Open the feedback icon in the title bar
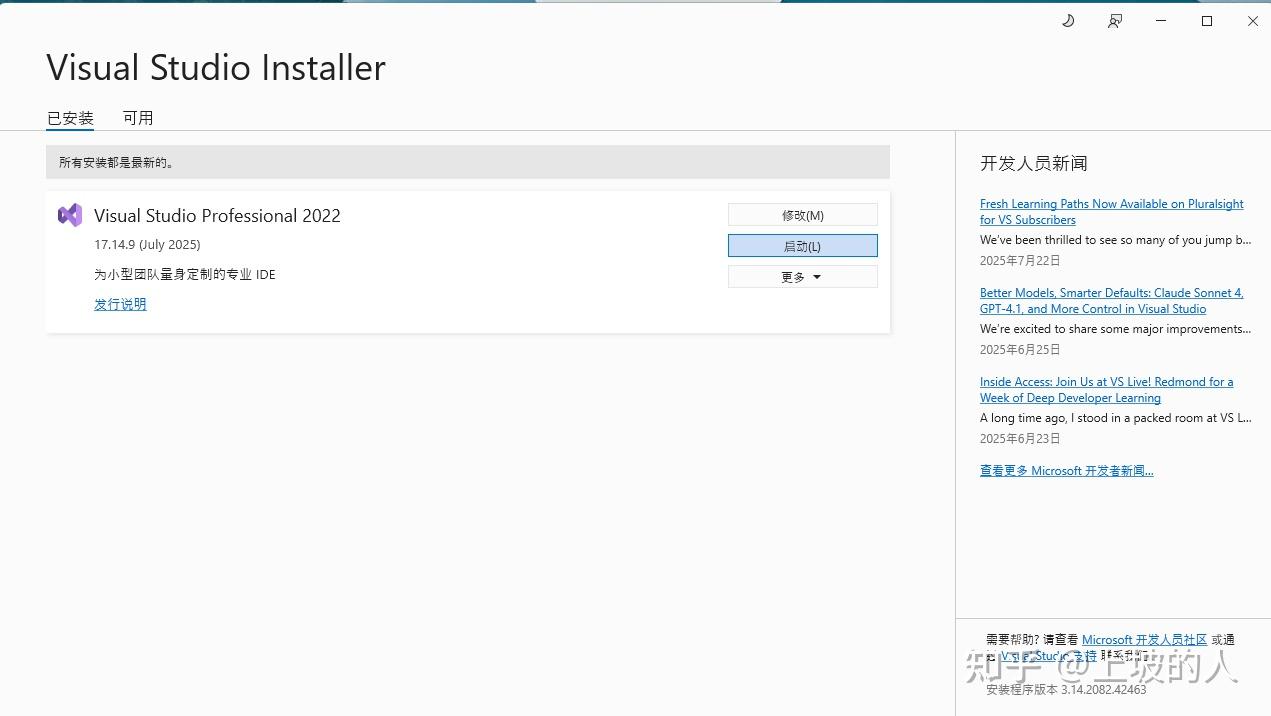This screenshot has height=716, width=1271. [x=1114, y=20]
